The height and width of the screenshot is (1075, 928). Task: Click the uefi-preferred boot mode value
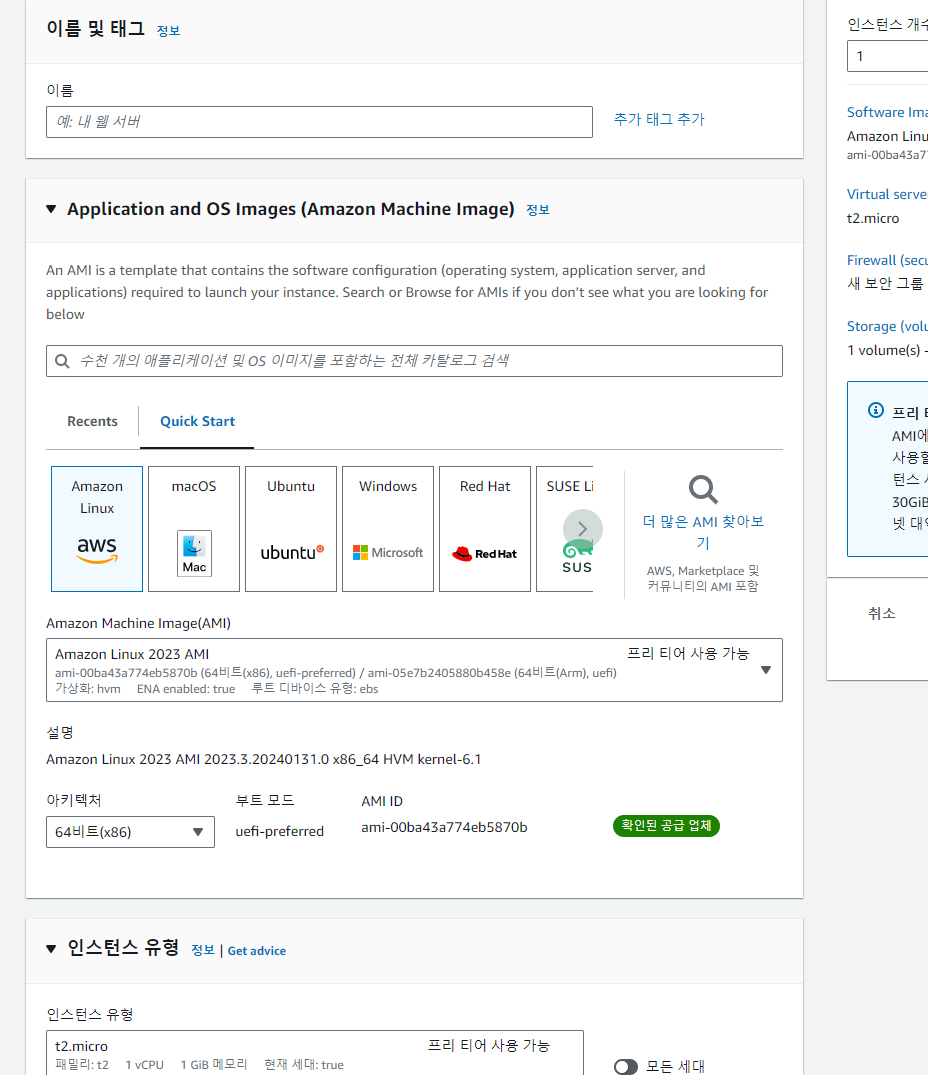(x=280, y=832)
